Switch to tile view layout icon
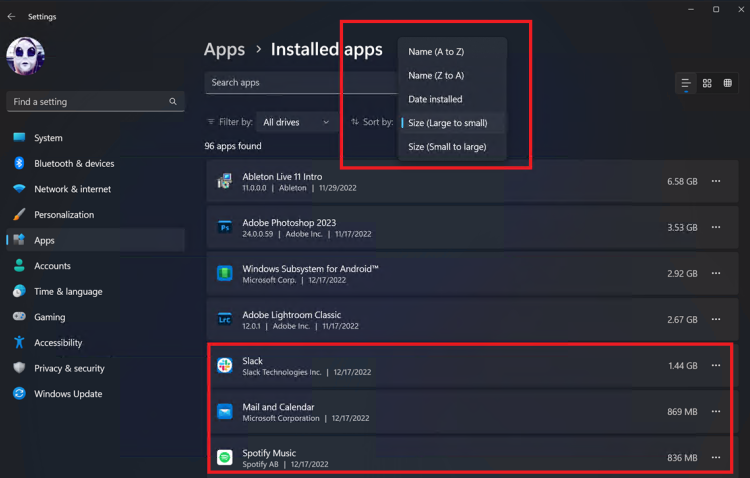750x478 pixels. point(728,83)
